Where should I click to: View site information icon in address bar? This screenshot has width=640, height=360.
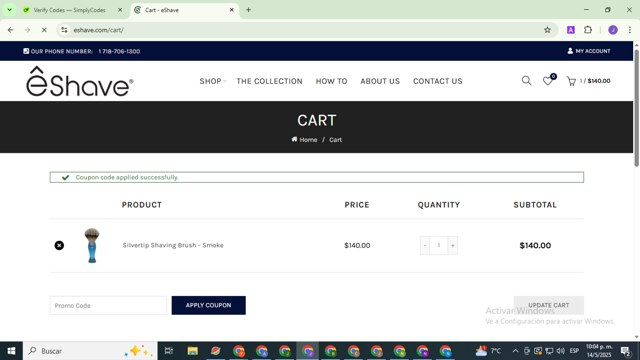pyautogui.click(x=64, y=30)
